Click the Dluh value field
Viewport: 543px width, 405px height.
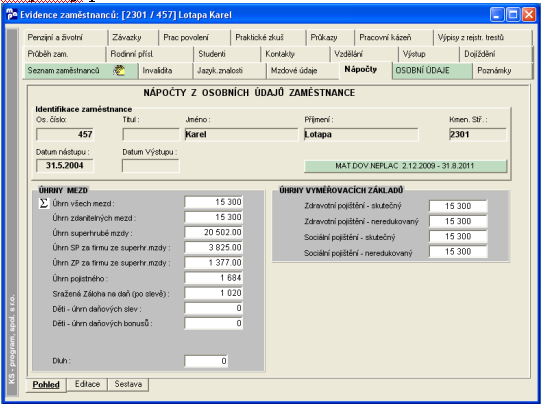(x=206, y=361)
